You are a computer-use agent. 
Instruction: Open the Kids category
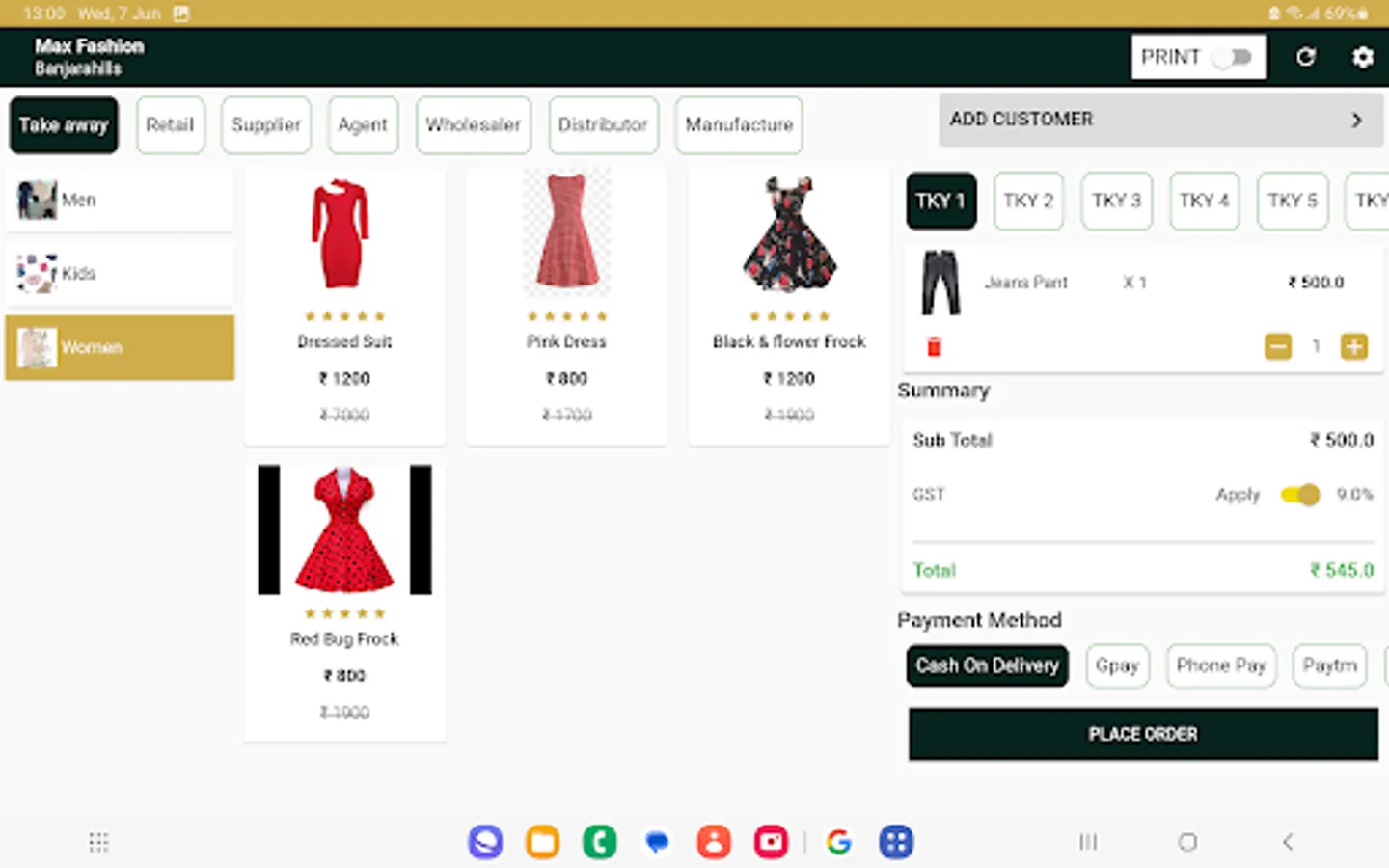(120, 274)
